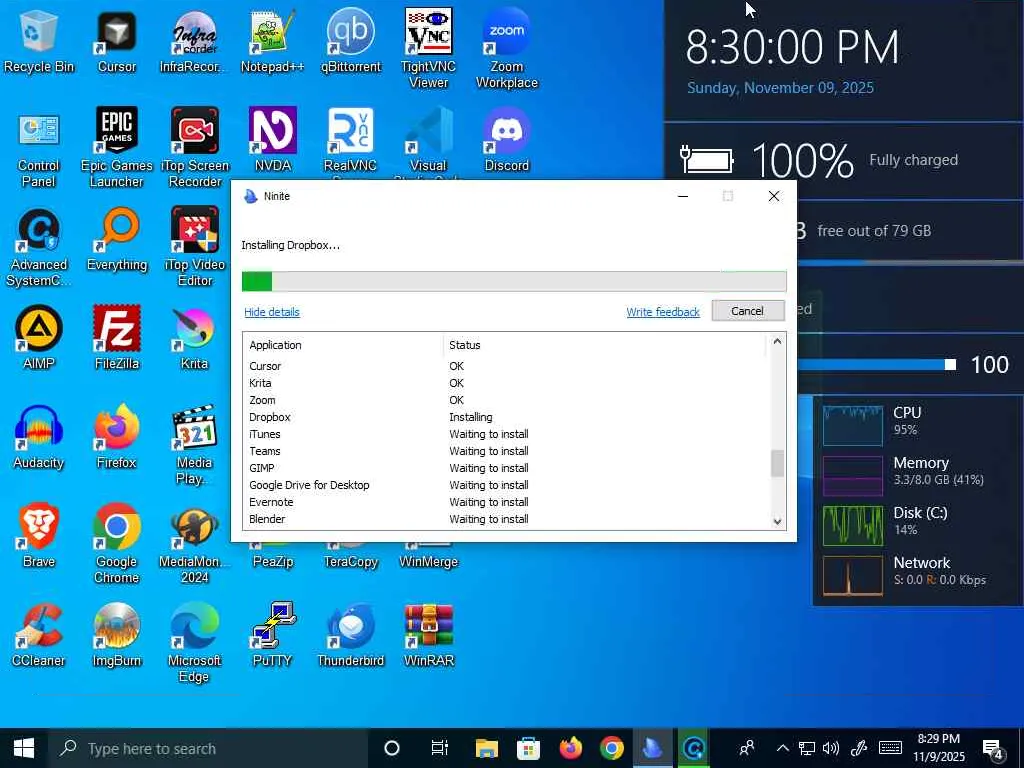Click Hide details link in Ninite
This screenshot has height=768, width=1024.
click(272, 312)
